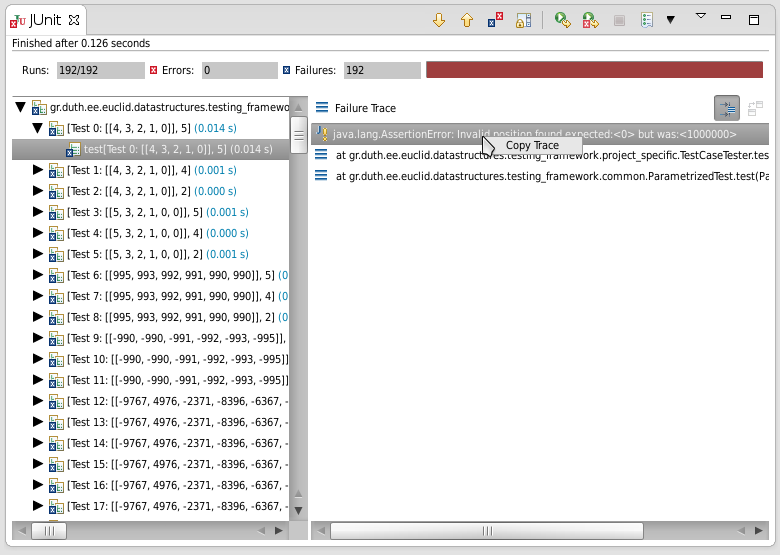
Task: Select the ParametrizedTest.test stack trace line
Action: click(541, 176)
